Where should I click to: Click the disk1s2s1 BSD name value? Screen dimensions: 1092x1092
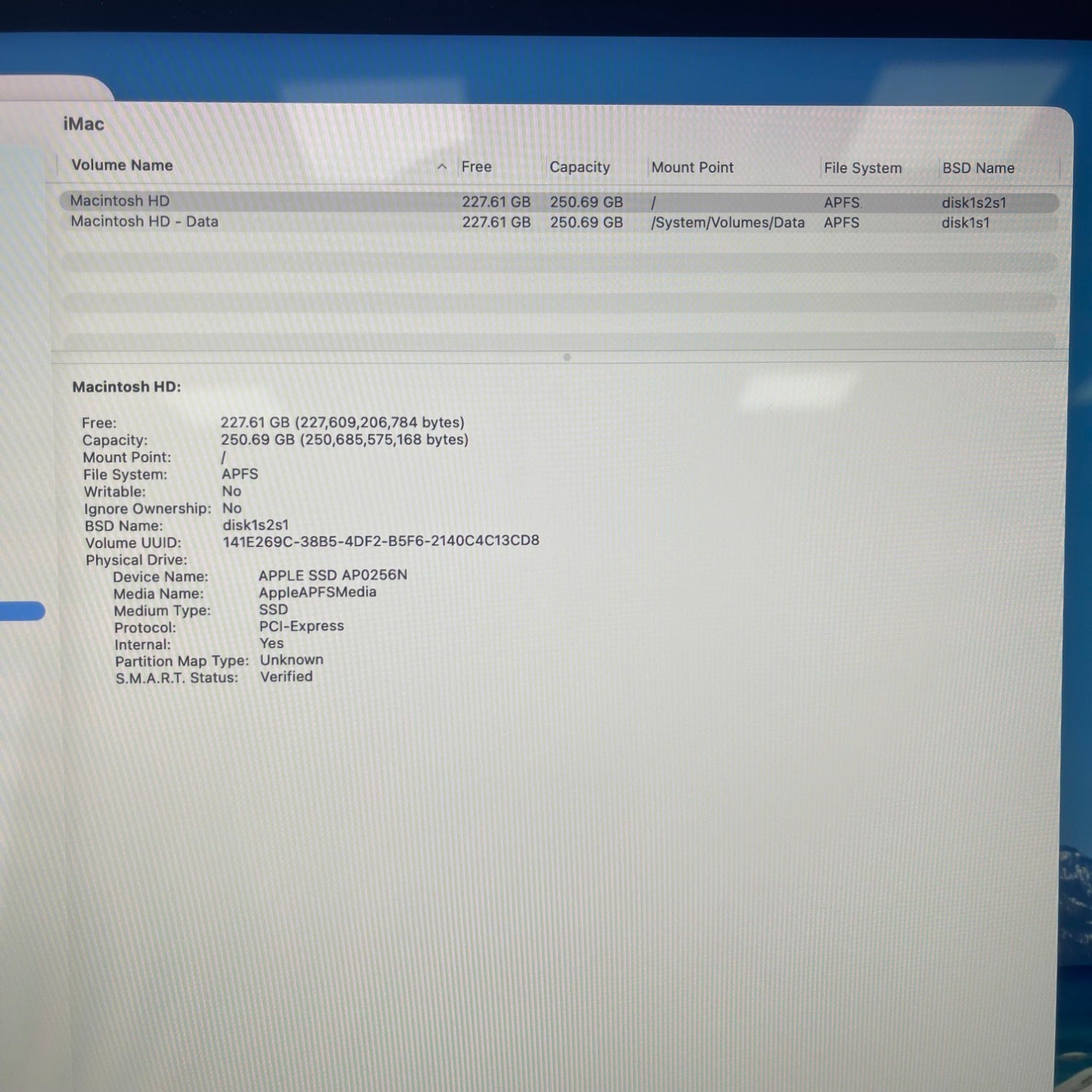973,202
